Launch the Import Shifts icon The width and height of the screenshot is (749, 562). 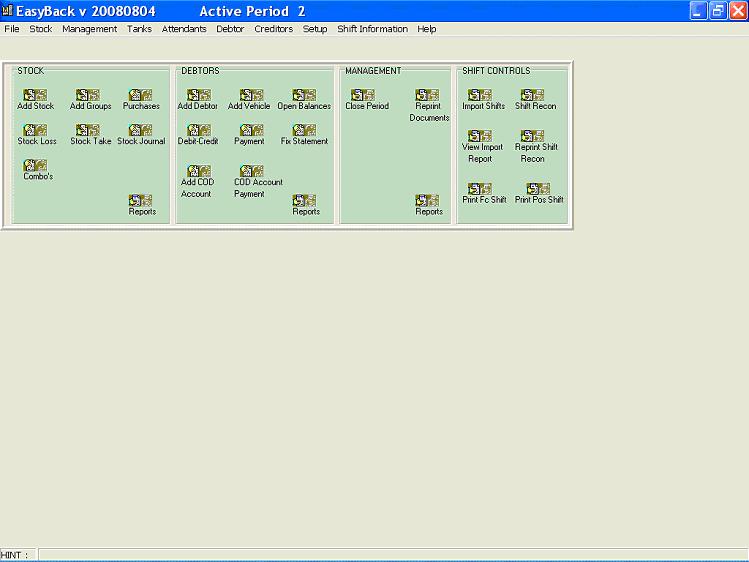(x=480, y=95)
